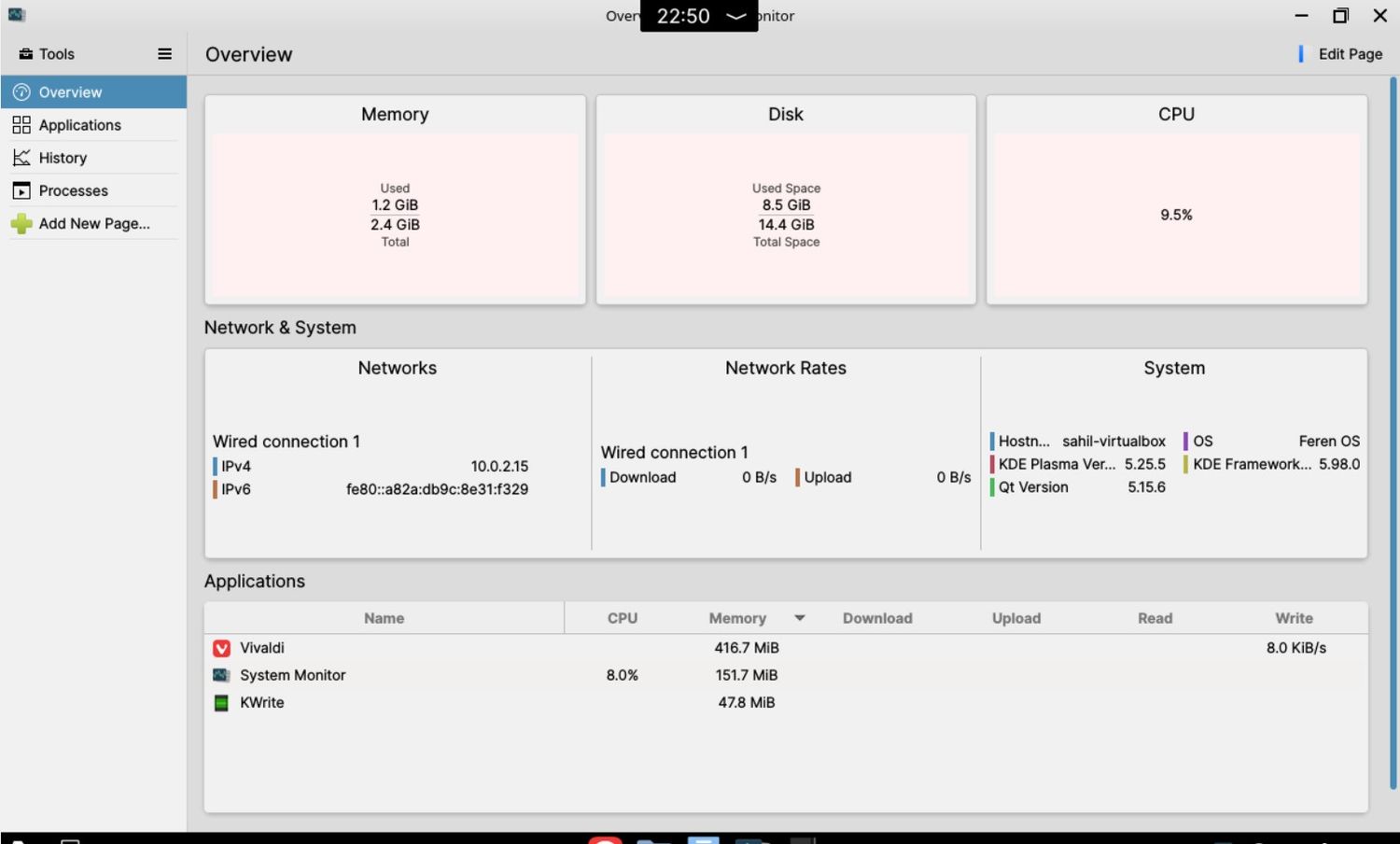Select the Overview page in the sidebar
The image size is (1400, 844).
[x=93, y=92]
